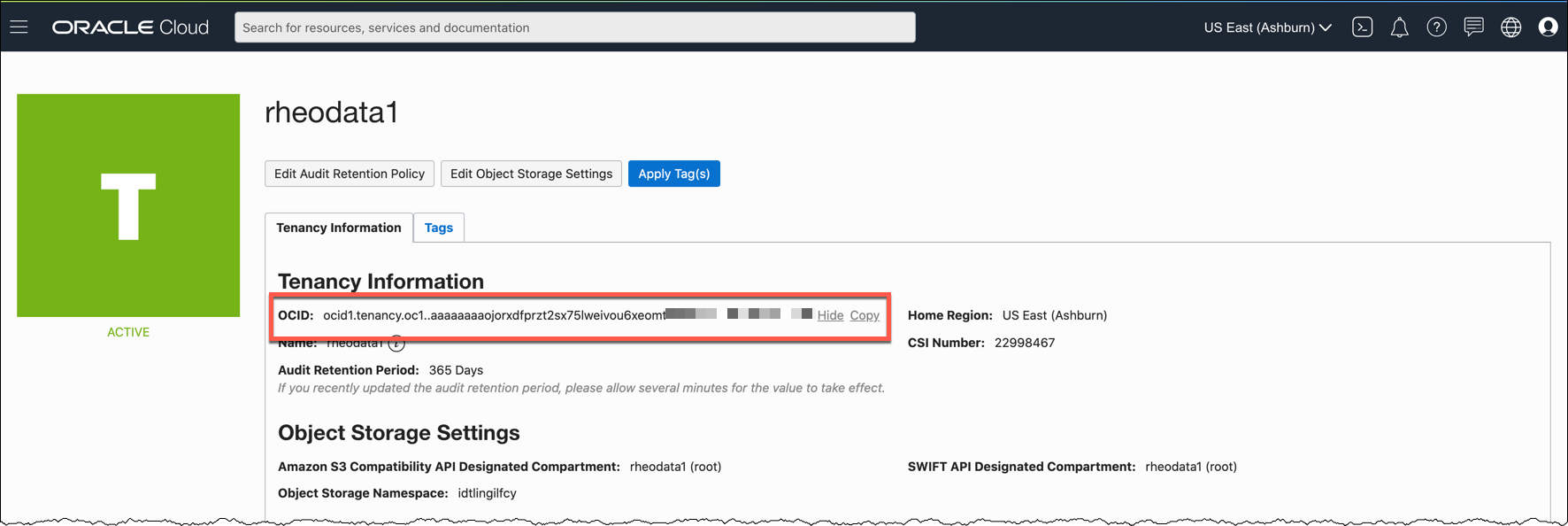The height and width of the screenshot is (526, 1568).
Task: Switch to the Tags tab
Action: click(438, 228)
